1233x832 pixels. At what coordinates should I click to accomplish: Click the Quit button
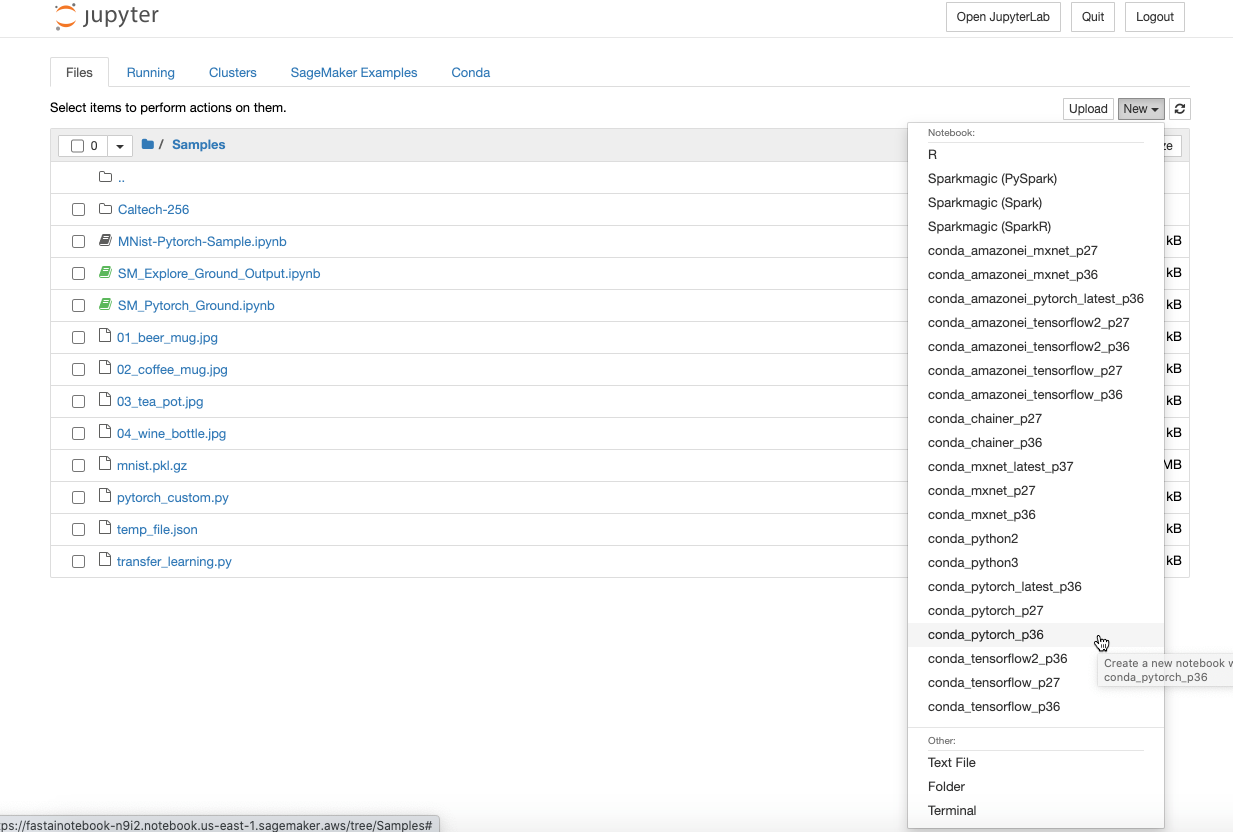[x=1093, y=17]
